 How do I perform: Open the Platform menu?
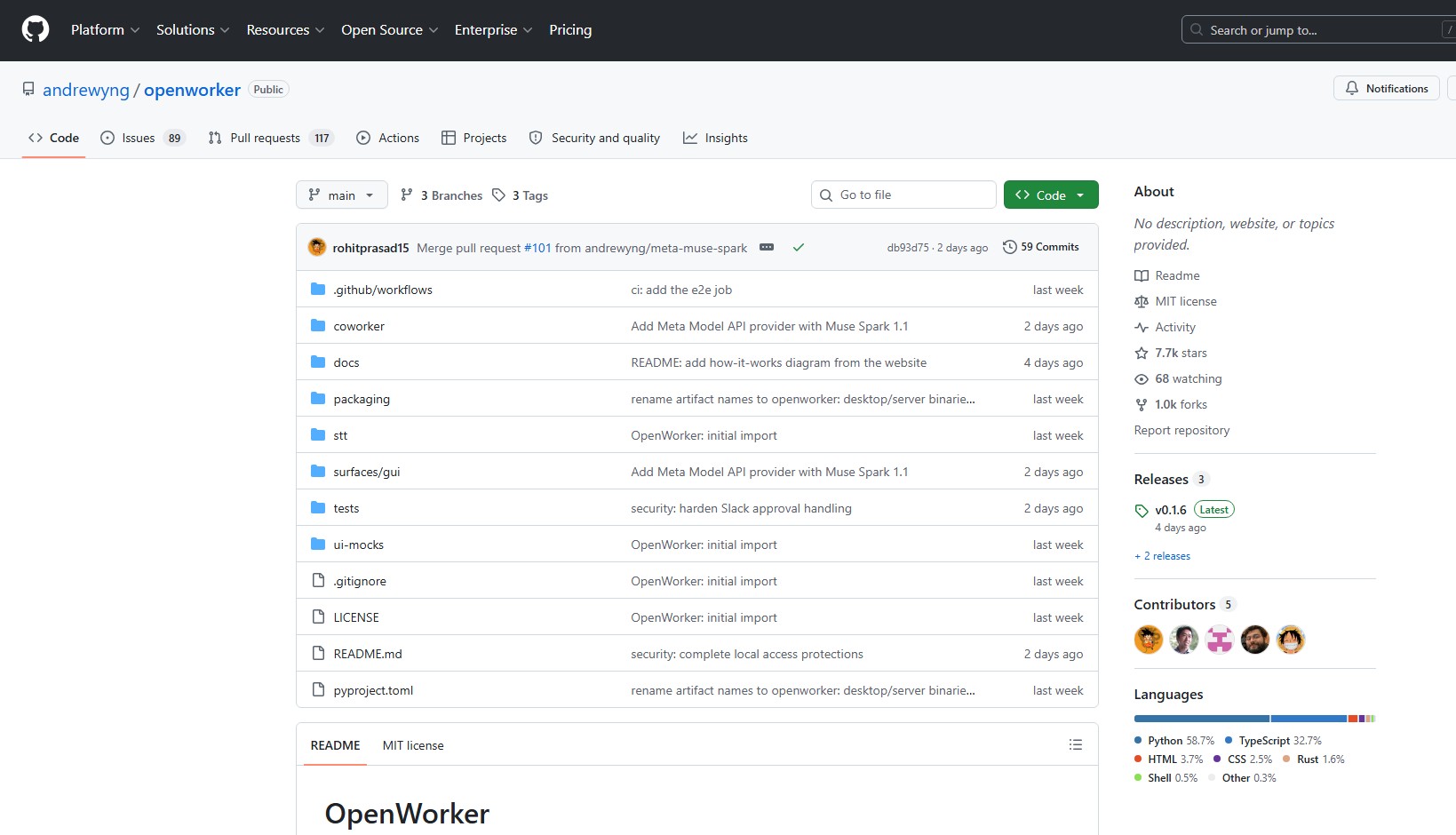(x=105, y=29)
